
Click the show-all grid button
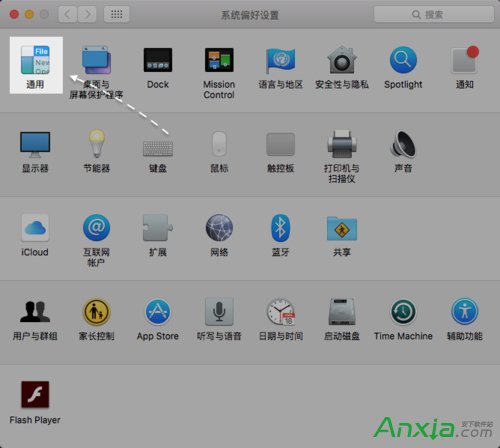116,14
